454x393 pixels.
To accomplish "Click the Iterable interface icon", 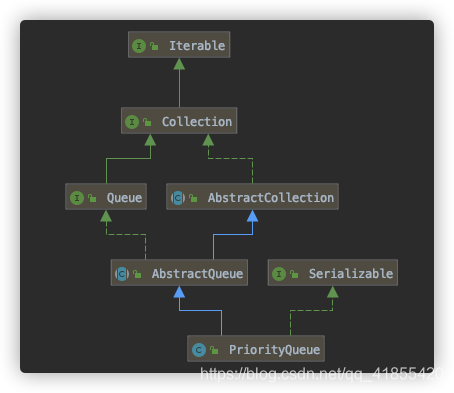I will click(139, 46).
